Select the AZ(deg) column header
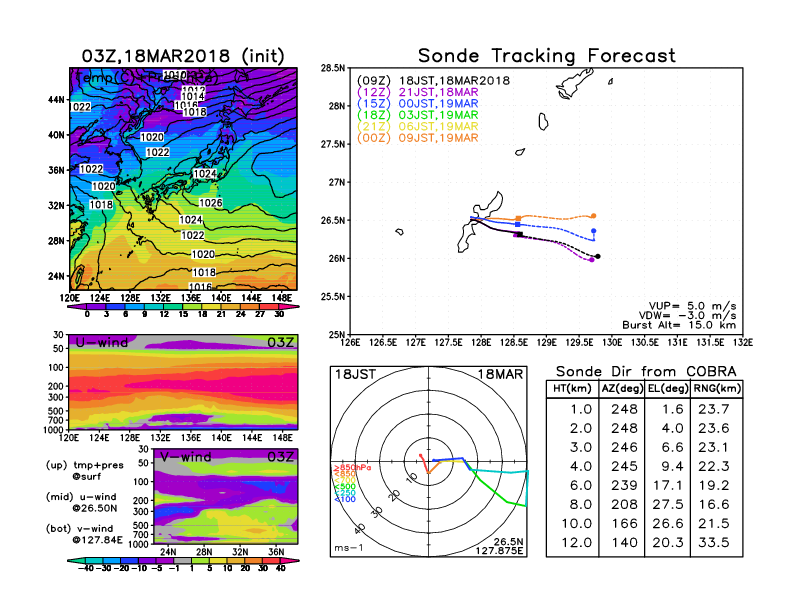This screenshot has height=612, width=792. pyautogui.click(x=620, y=388)
